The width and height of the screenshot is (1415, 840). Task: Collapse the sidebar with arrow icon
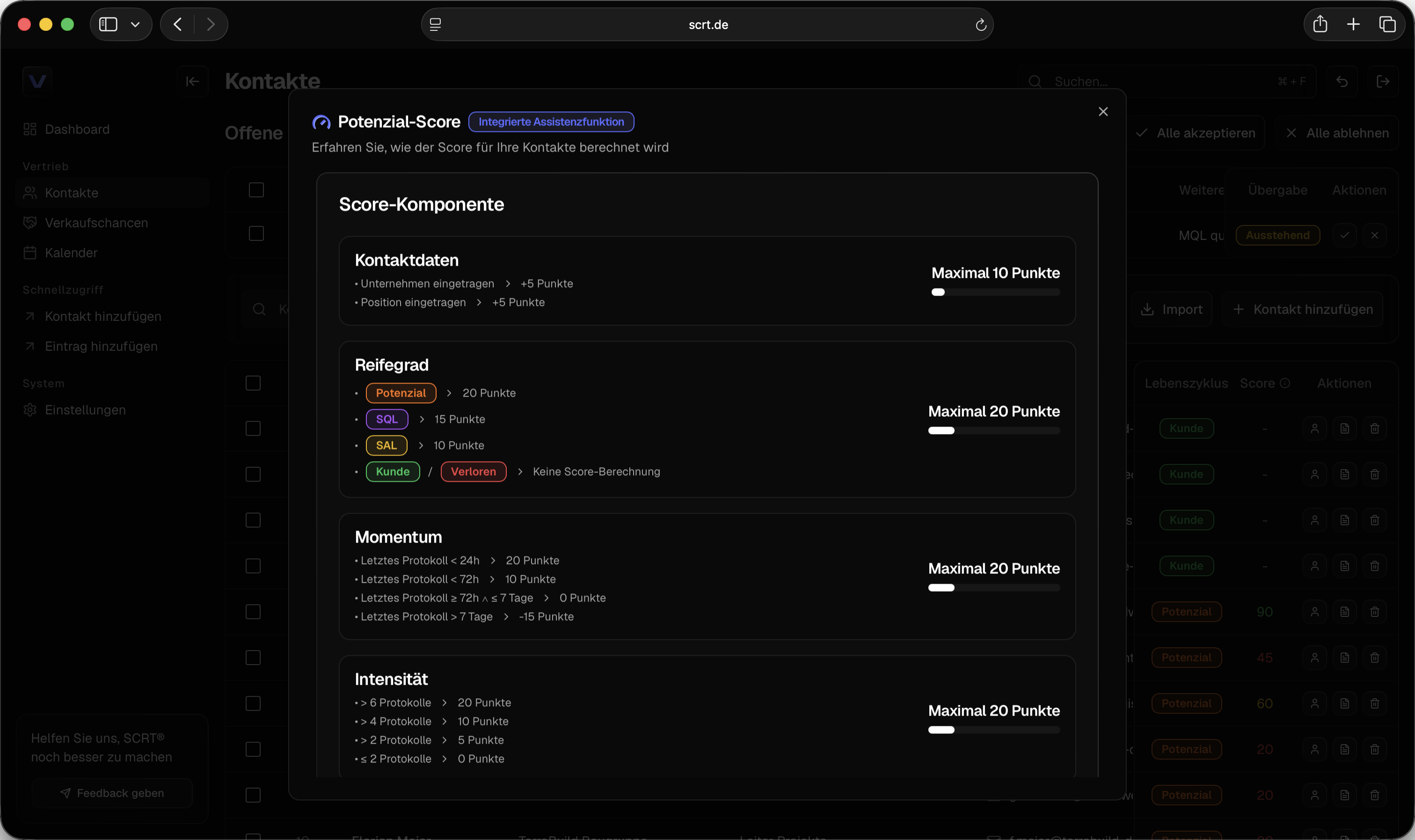pyautogui.click(x=192, y=81)
